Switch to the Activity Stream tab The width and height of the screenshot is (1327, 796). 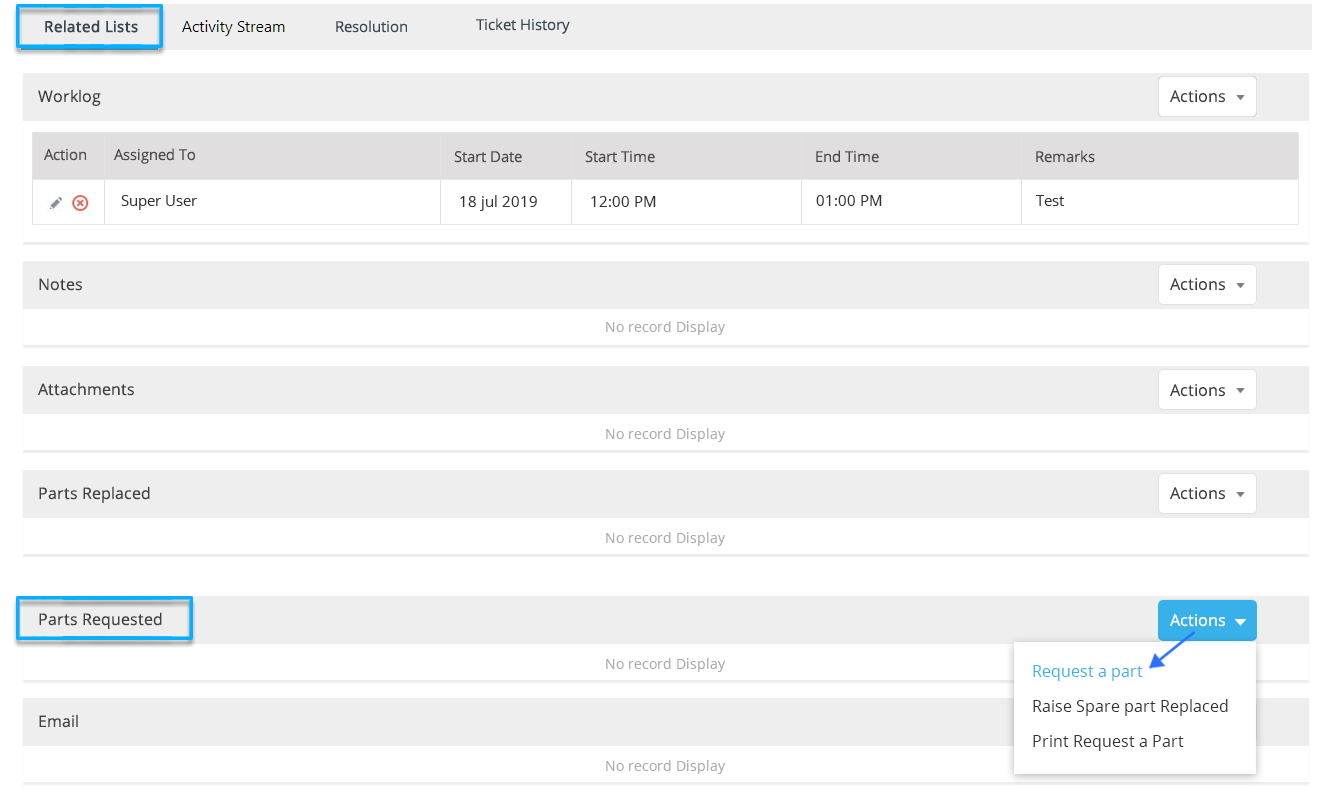pos(233,27)
